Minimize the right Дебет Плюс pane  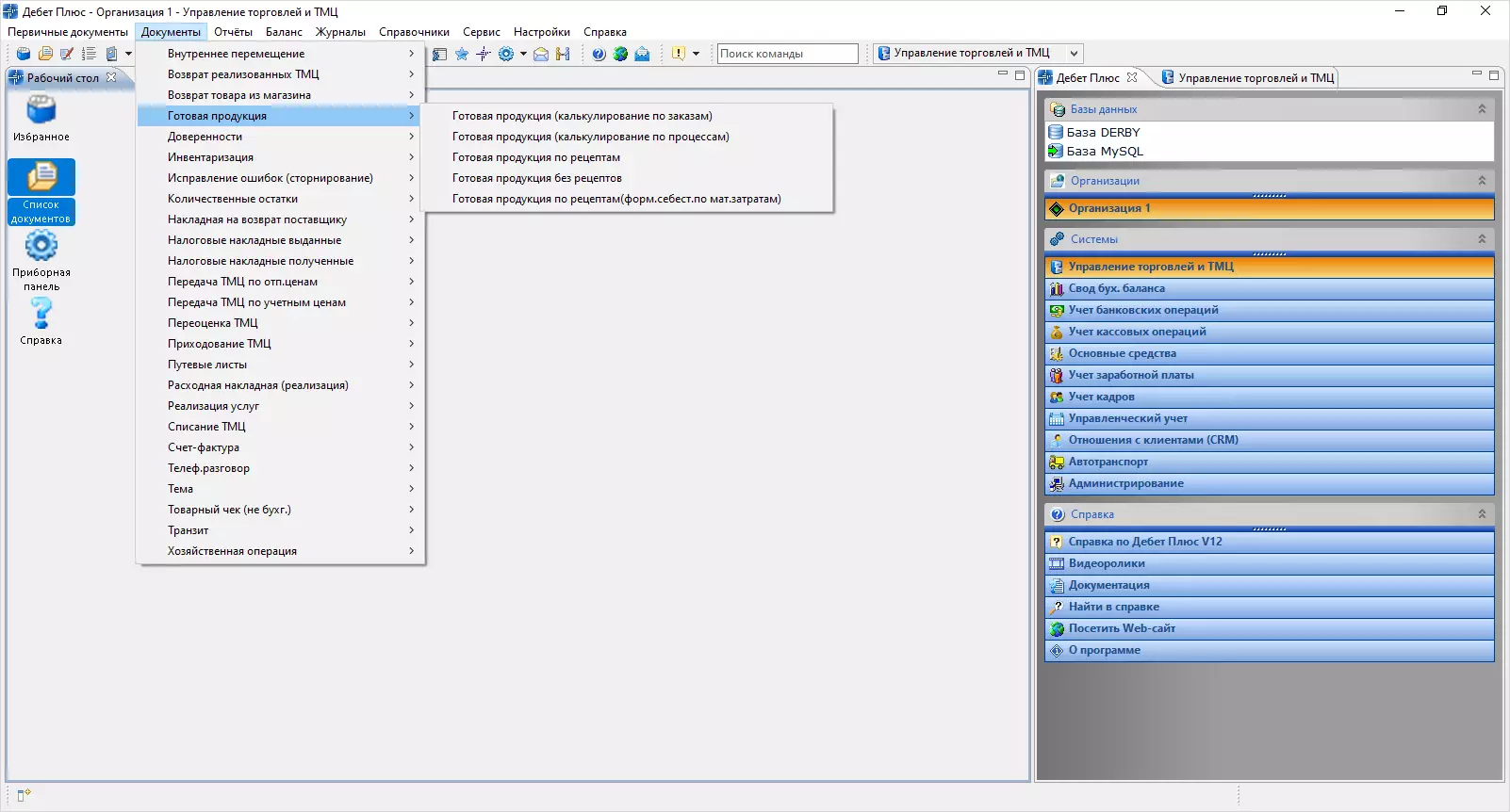point(1477,73)
